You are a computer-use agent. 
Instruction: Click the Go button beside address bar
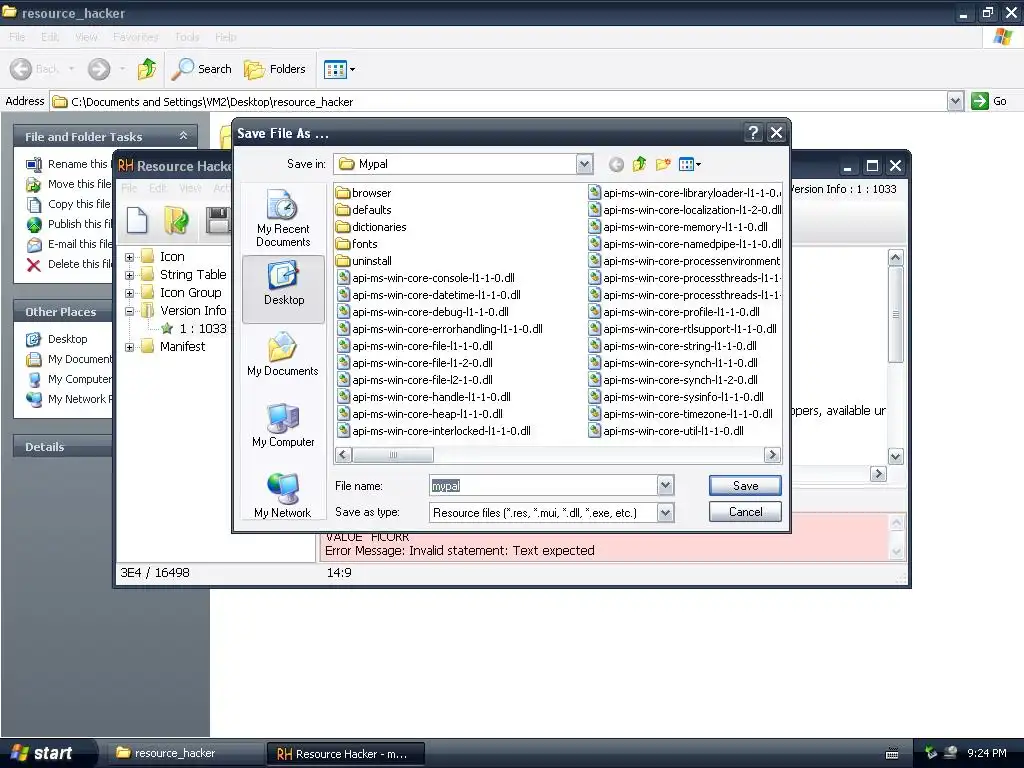click(989, 101)
